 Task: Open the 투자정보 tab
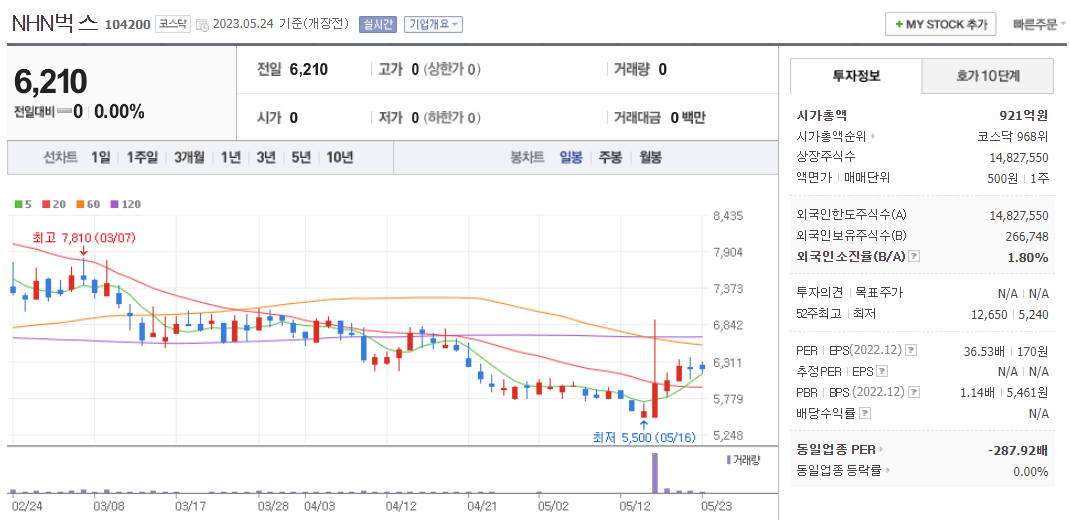[856, 76]
